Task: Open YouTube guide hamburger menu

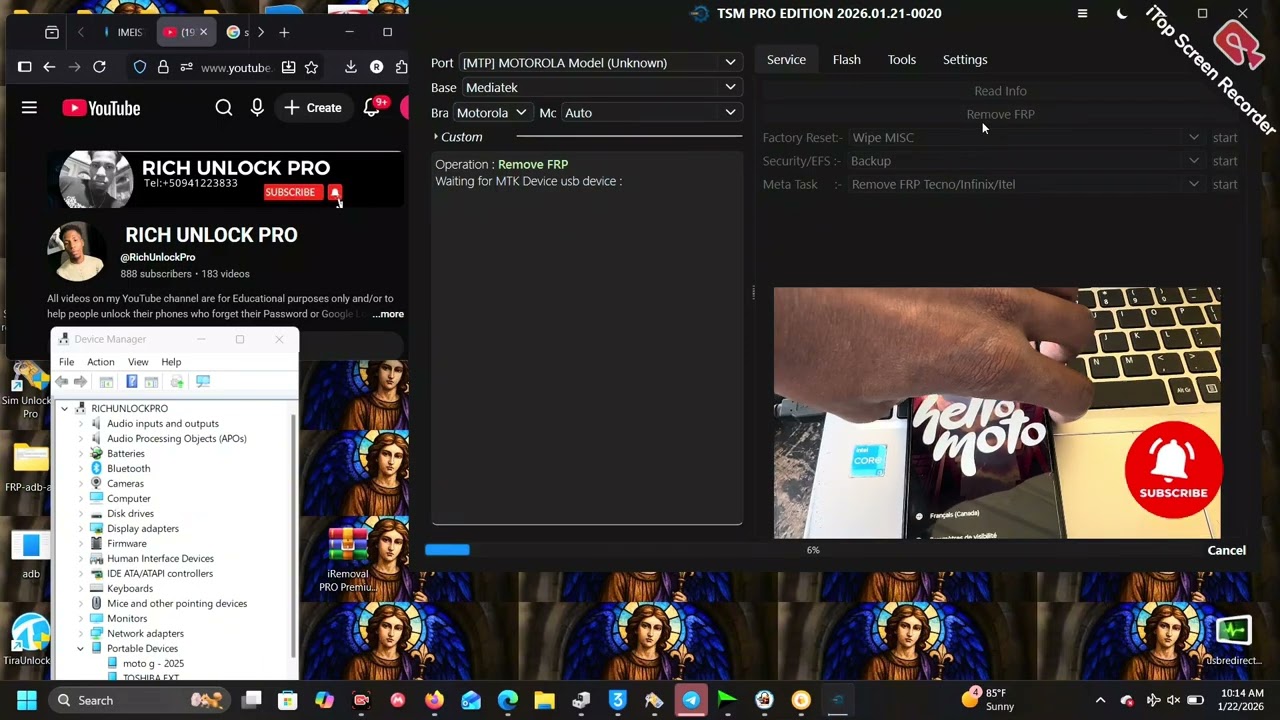Action: coord(29,108)
